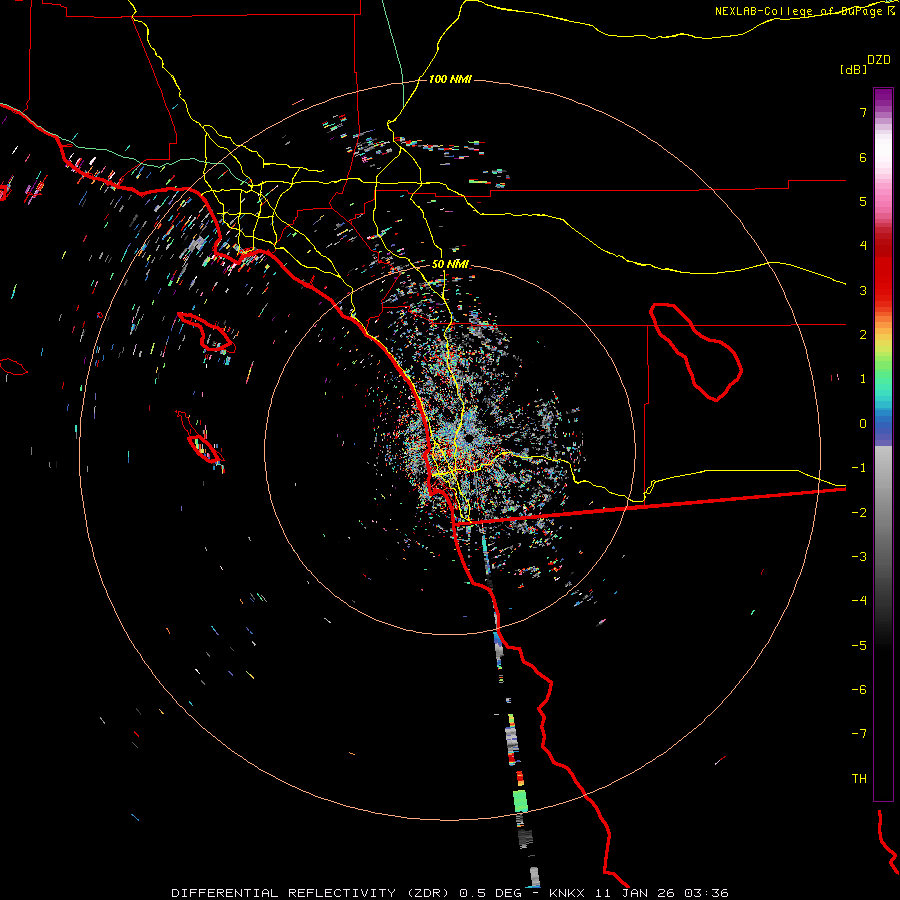Click the "5" value on the scale
Image resolution: width=900 pixels, height=900 pixels.
click(x=863, y=201)
